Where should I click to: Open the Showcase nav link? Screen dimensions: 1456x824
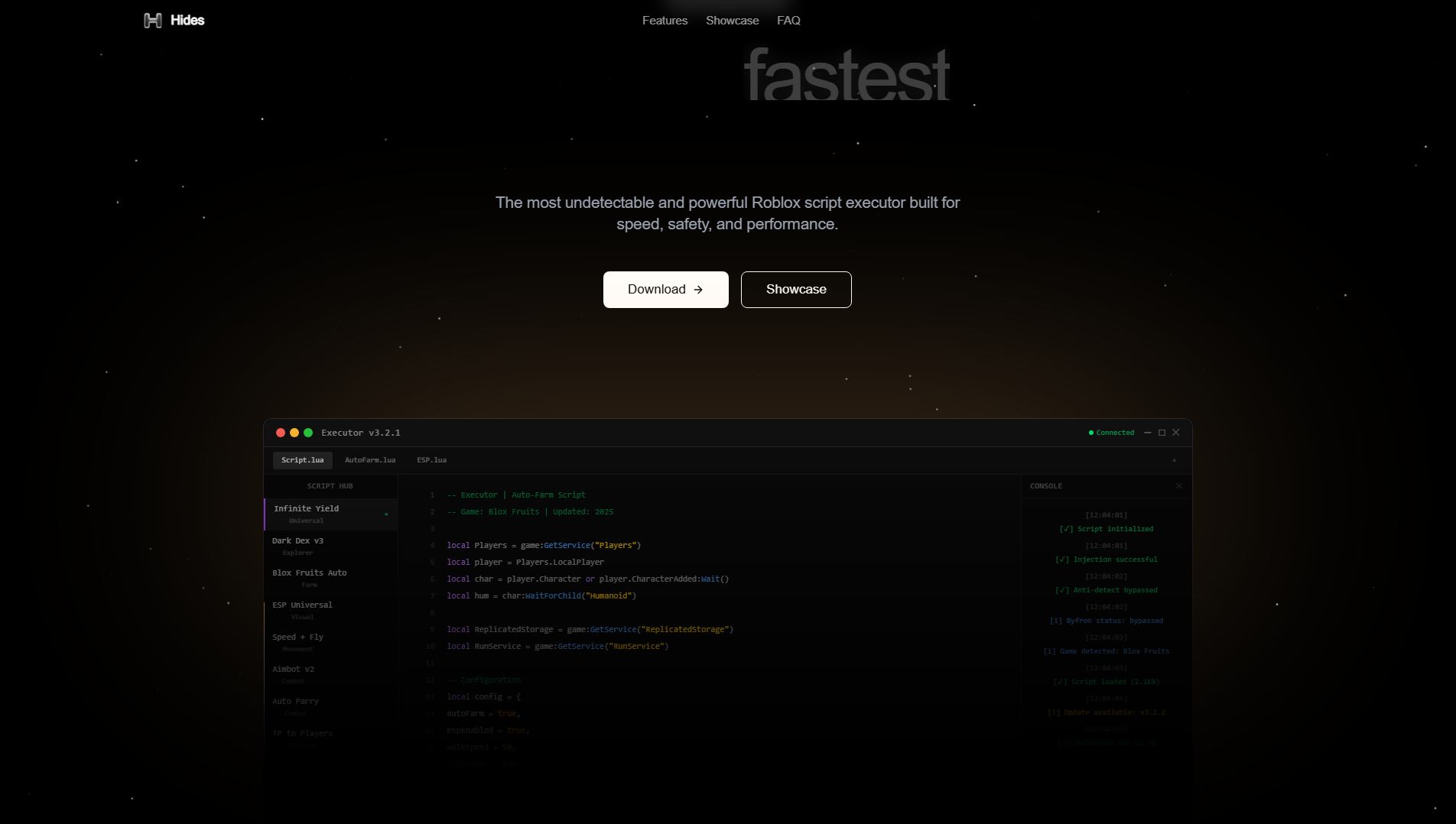(x=732, y=21)
